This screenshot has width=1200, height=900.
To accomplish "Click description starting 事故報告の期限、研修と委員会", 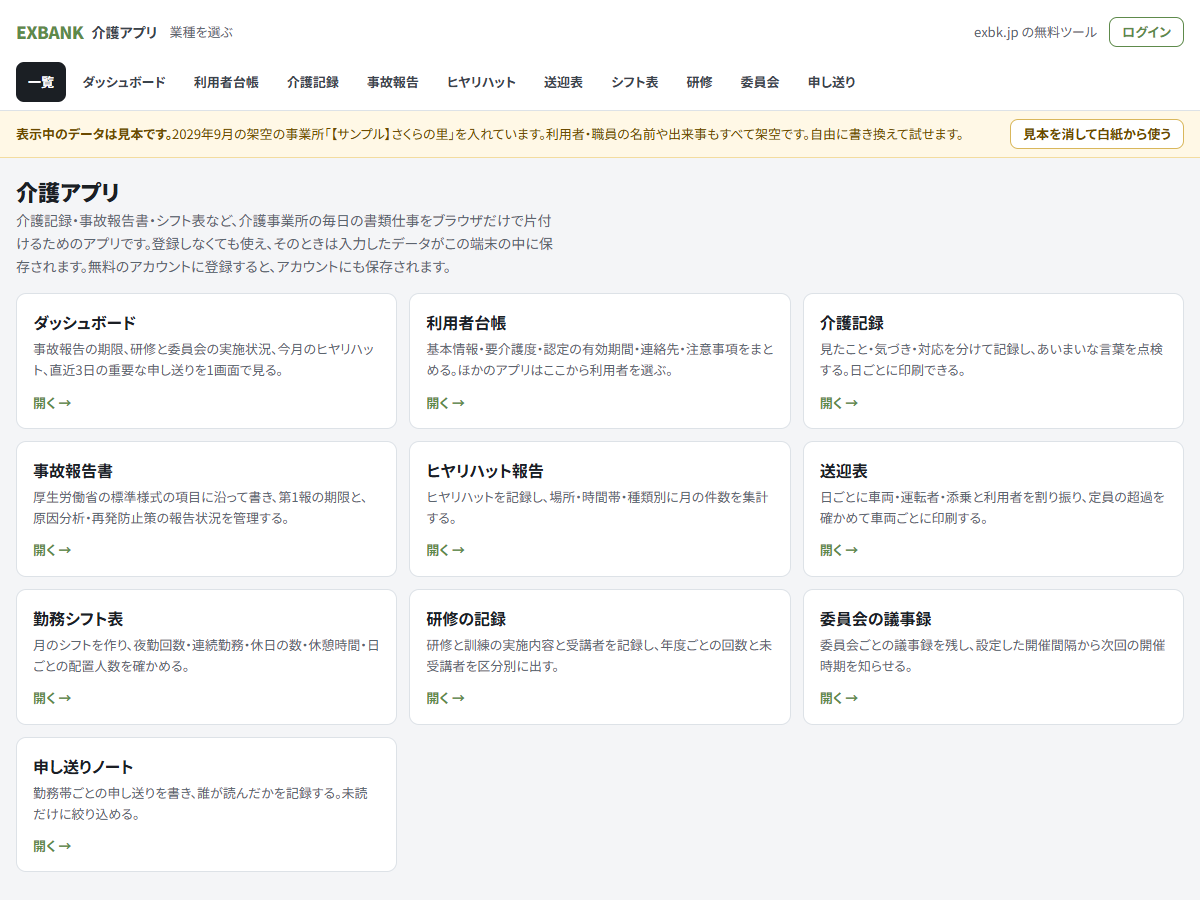I will coord(204,360).
